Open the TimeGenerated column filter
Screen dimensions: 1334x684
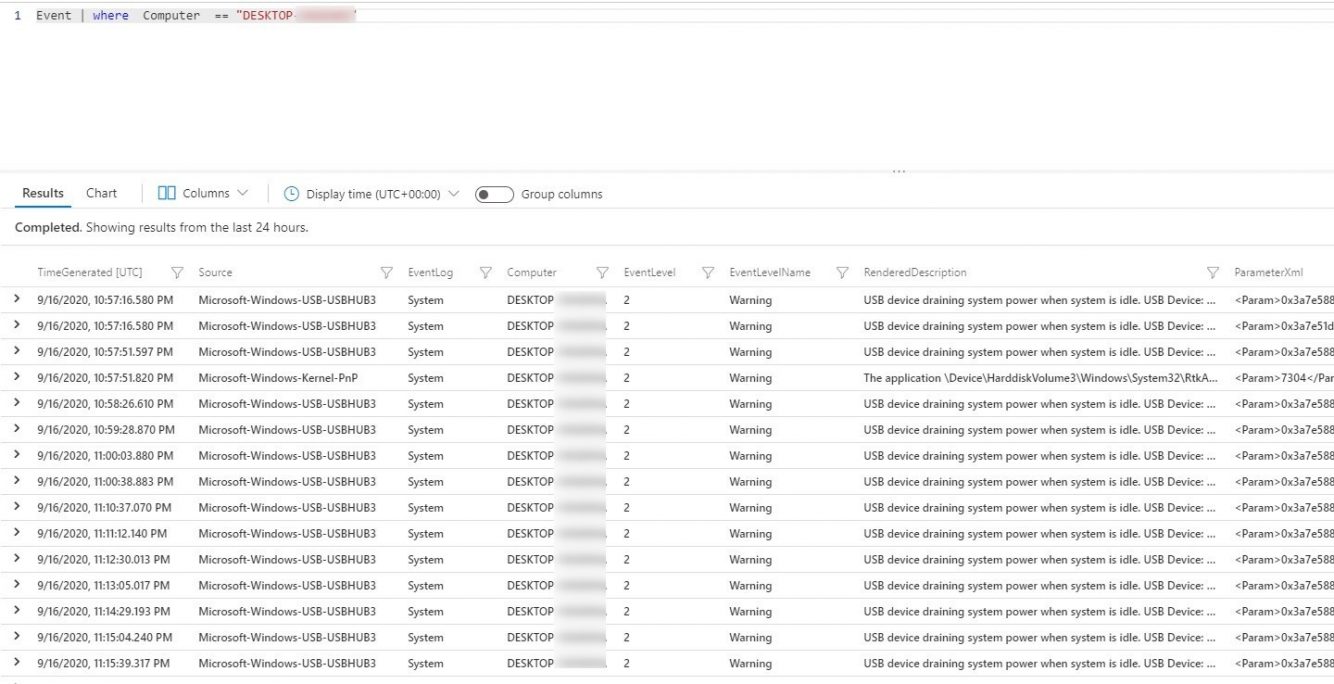point(177,272)
